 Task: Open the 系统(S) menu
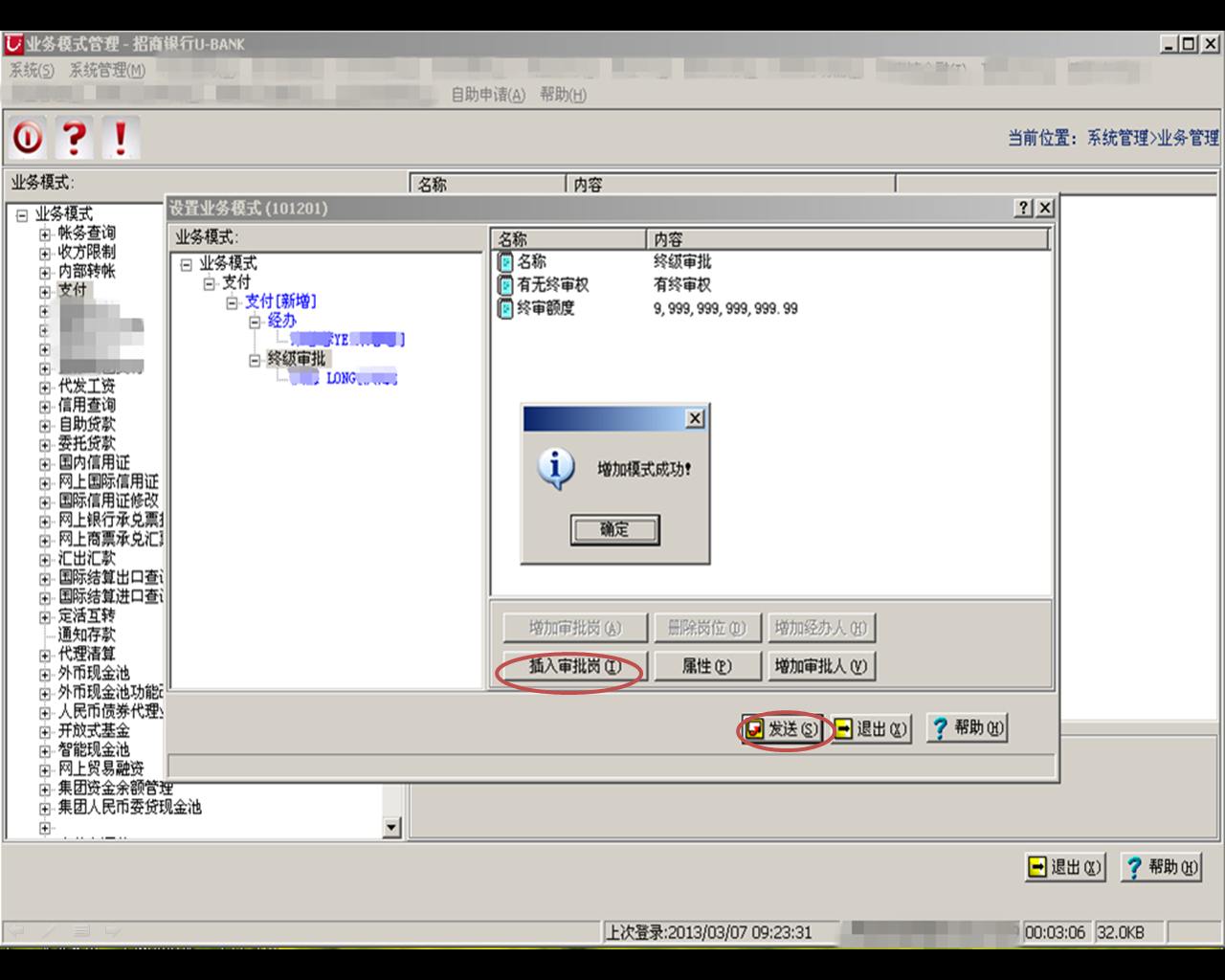click(x=32, y=70)
